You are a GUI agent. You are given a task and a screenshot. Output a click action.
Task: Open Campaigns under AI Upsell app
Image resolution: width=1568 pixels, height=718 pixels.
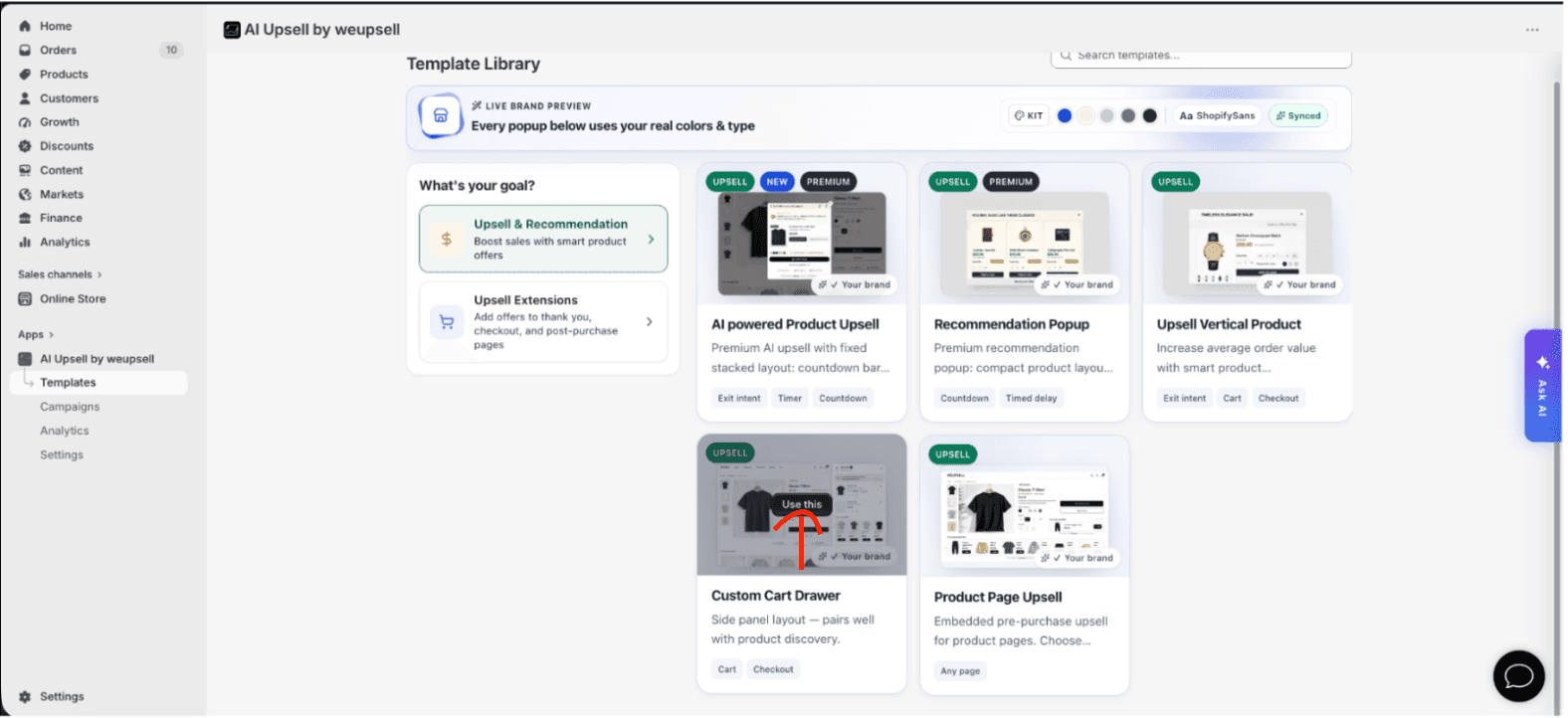(70, 408)
